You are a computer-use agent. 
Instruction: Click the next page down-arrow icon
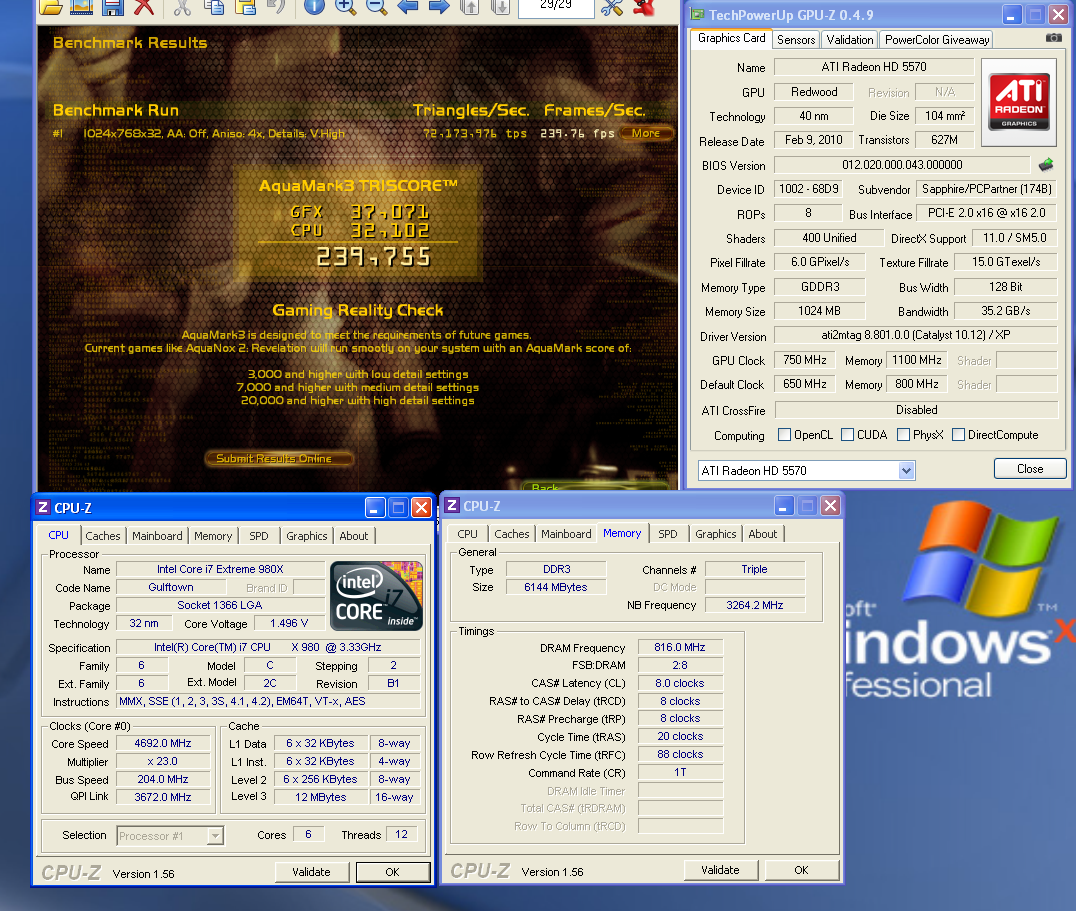pyautogui.click(x=501, y=7)
